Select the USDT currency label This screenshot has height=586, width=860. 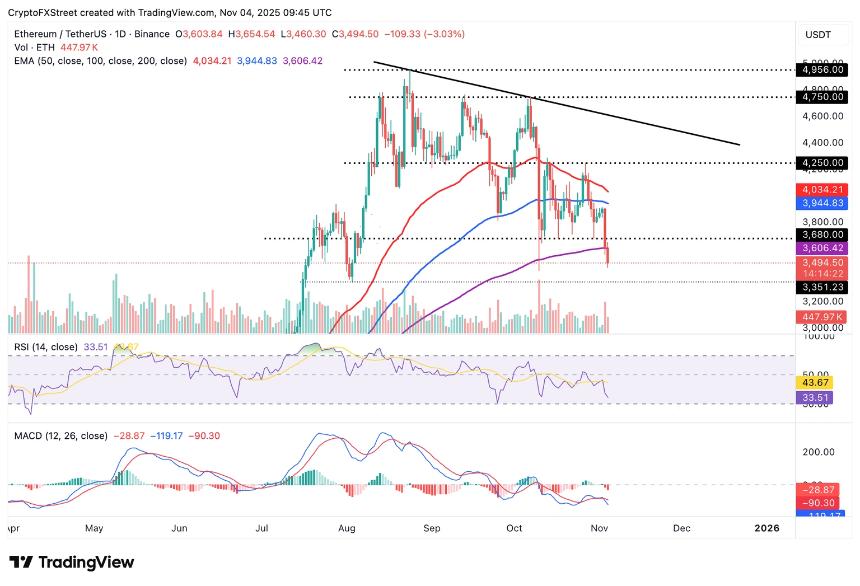point(818,34)
